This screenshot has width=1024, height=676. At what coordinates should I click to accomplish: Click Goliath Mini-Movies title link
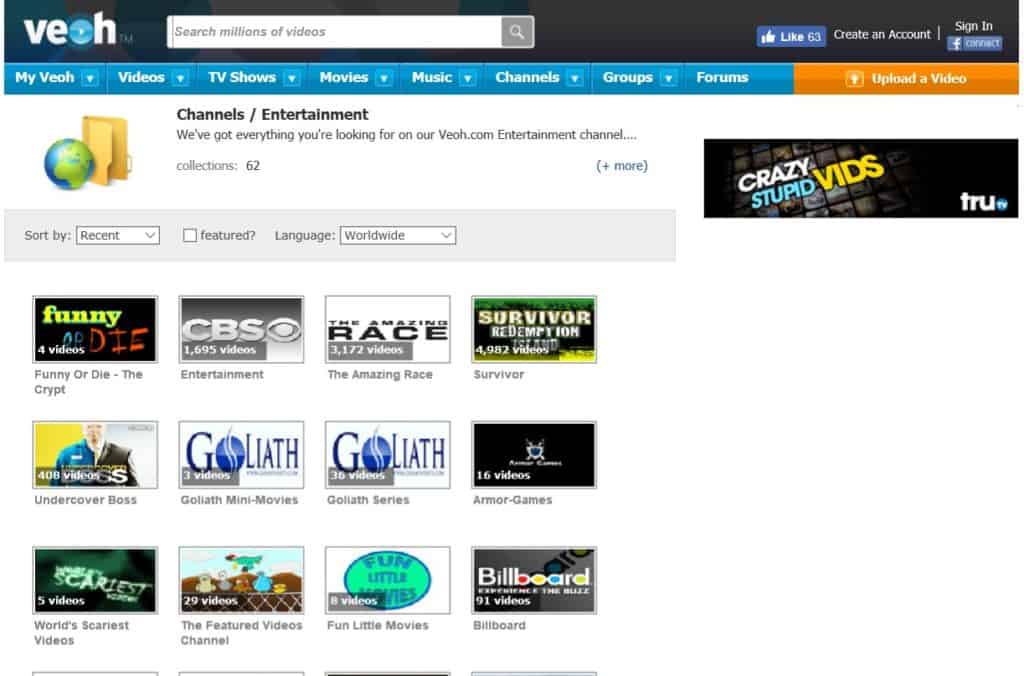point(239,500)
